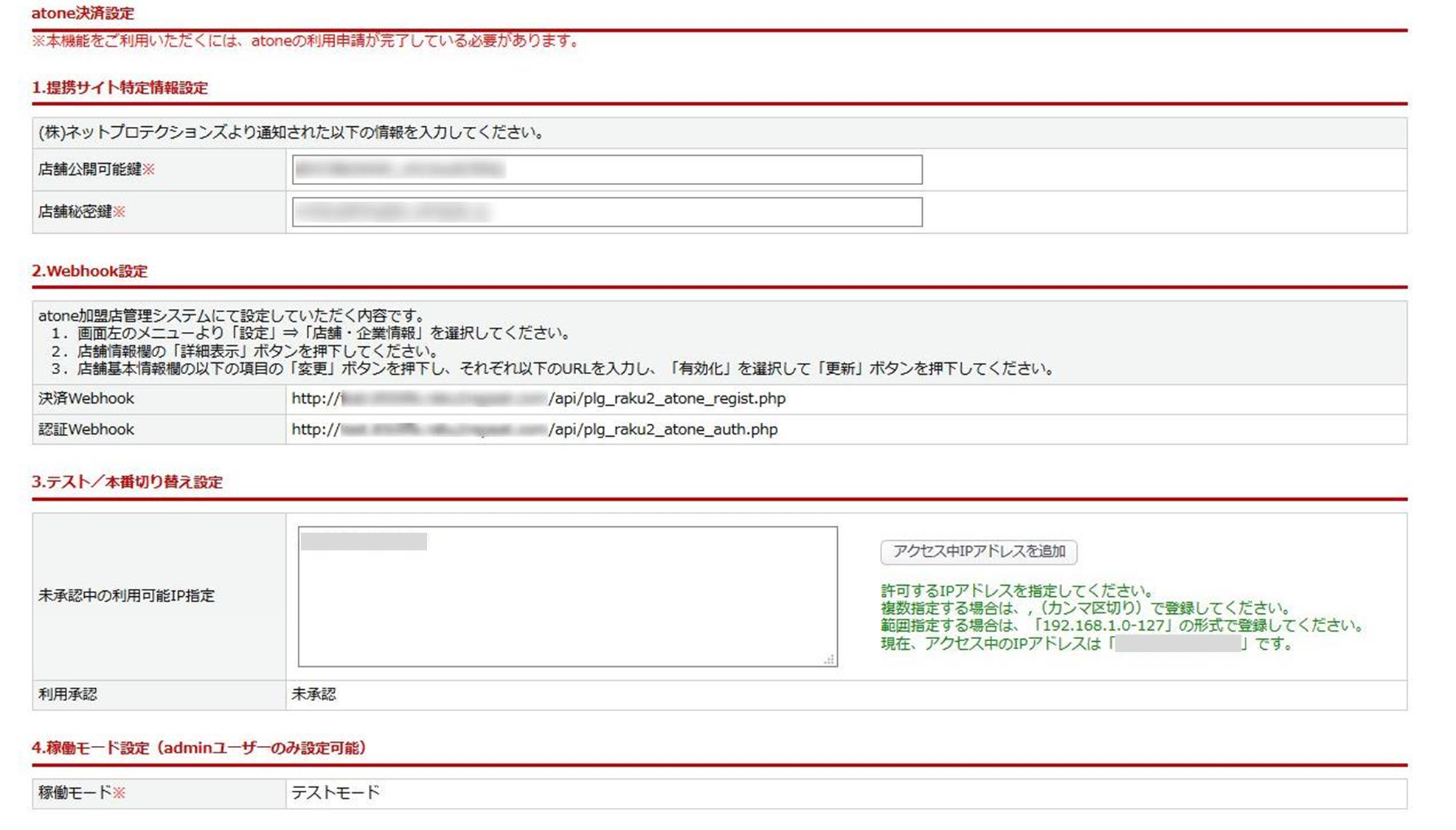Click the 店舗公開可能鍵 input field
The width and height of the screenshot is (1456, 830).
click(606, 170)
